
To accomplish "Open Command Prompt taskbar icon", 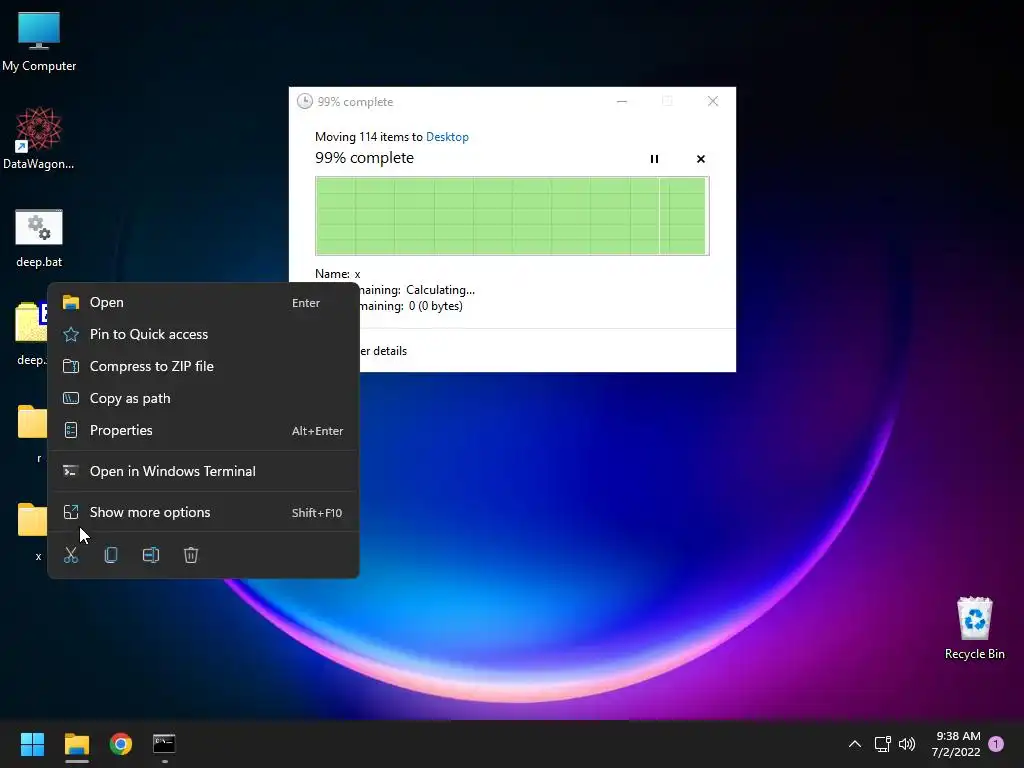I will 164,744.
